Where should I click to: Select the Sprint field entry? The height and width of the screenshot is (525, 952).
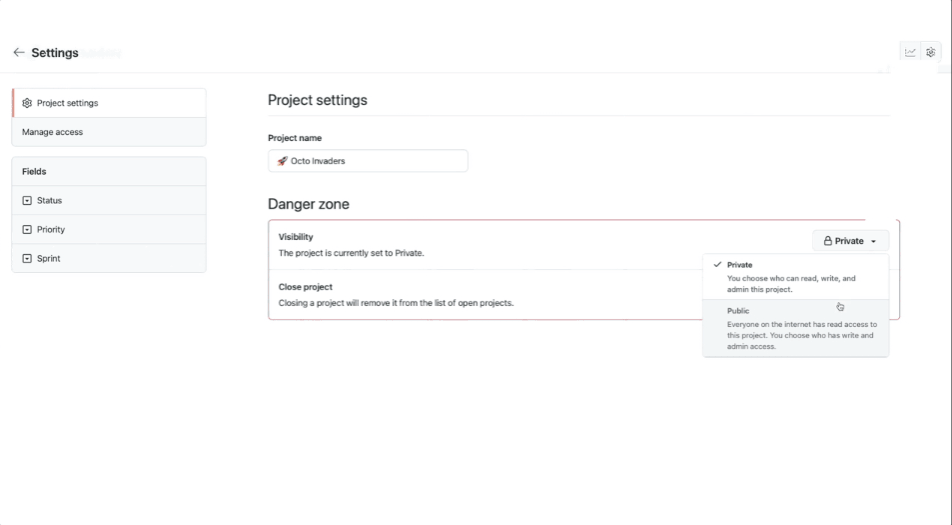(x=49, y=259)
